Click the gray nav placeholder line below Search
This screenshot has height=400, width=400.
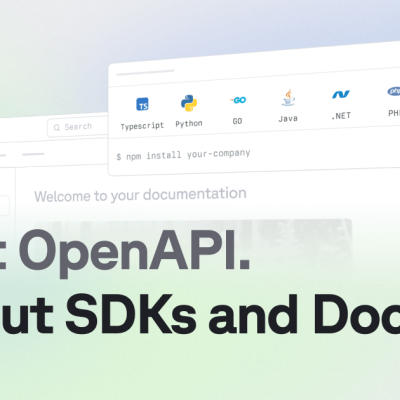coord(33,154)
